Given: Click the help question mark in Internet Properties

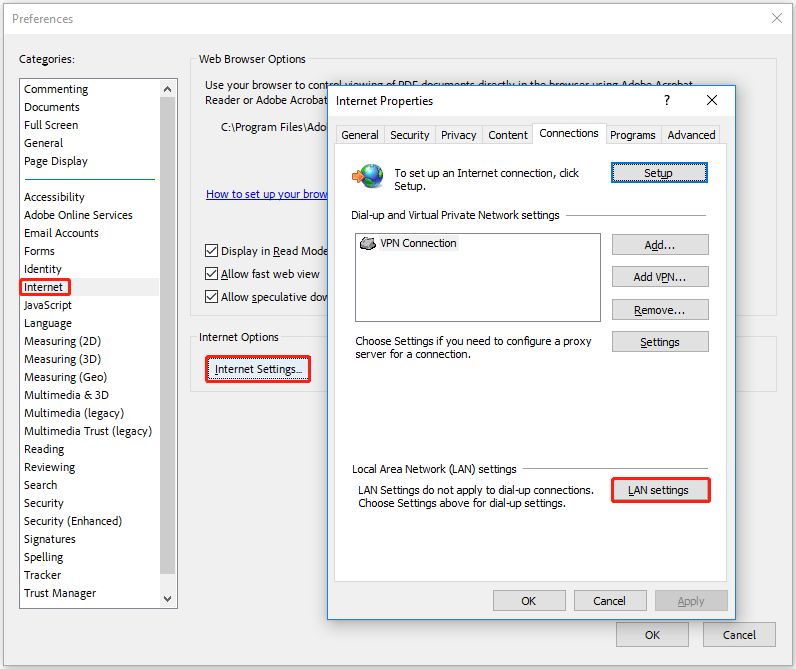Looking at the screenshot, I should coord(667,100).
